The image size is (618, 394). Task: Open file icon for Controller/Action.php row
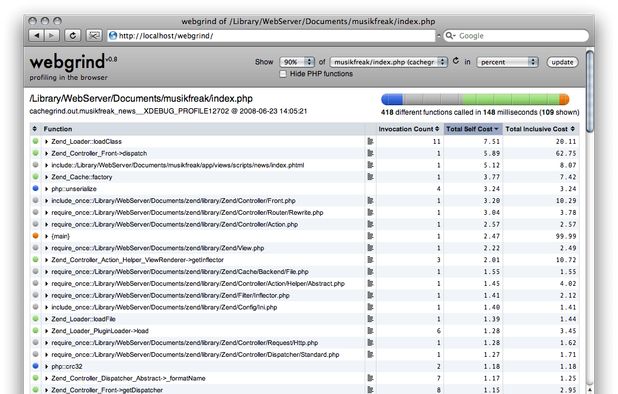pyautogui.click(x=370, y=224)
